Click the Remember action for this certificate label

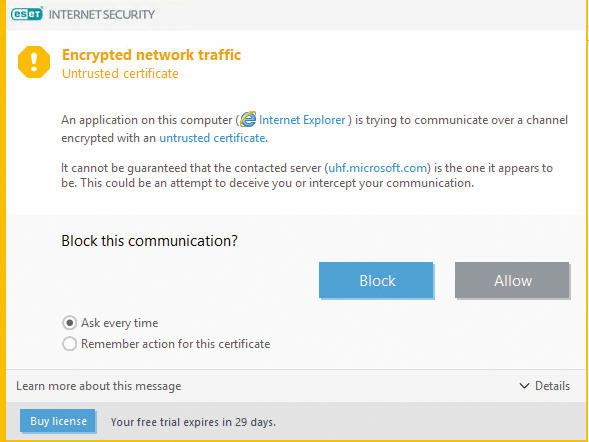pyautogui.click(x=175, y=344)
